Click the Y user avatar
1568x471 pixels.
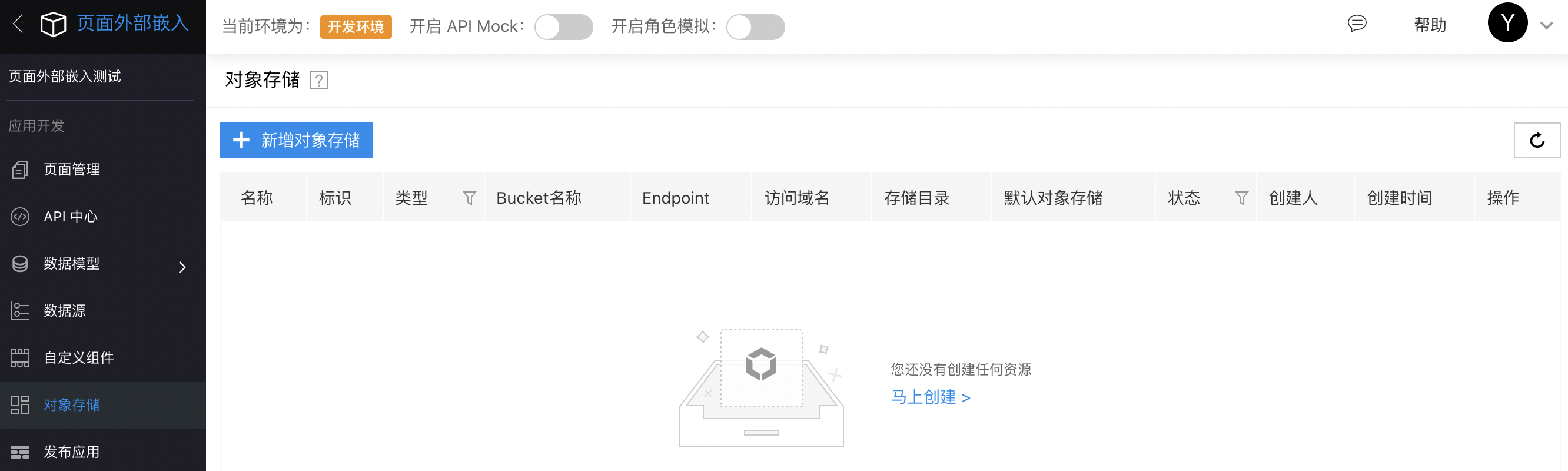tap(1507, 22)
